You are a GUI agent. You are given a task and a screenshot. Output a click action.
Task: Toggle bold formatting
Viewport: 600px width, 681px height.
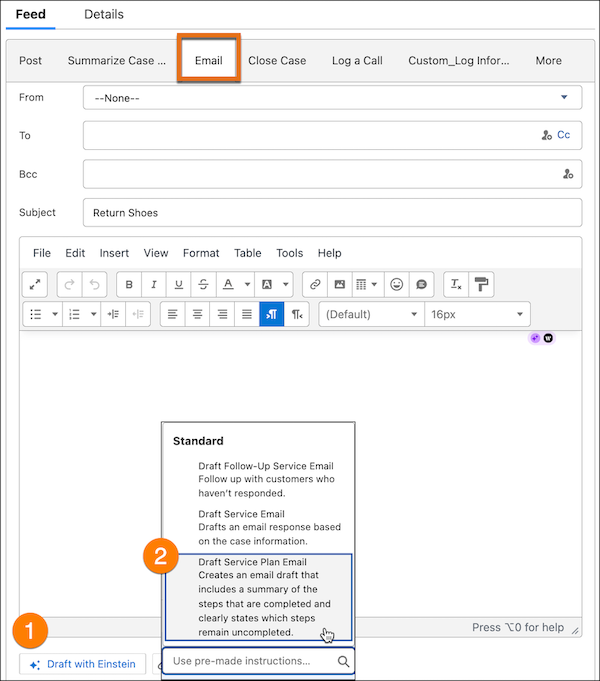coord(129,284)
